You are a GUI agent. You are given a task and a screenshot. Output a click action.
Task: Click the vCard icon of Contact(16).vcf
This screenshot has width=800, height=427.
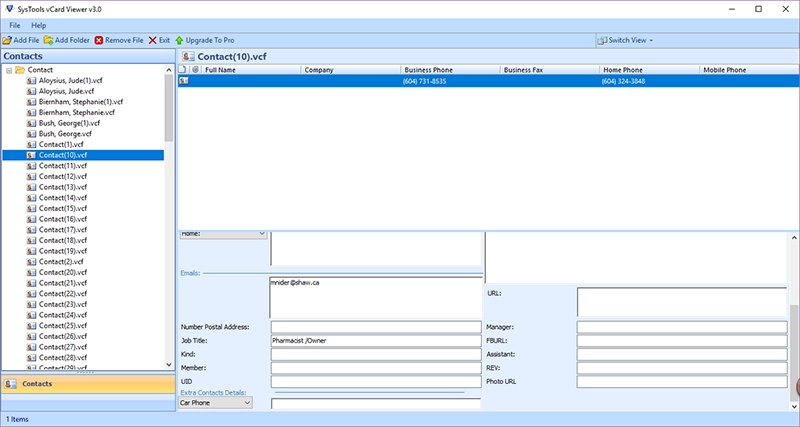pyautogui.click(x=31, y=219)
